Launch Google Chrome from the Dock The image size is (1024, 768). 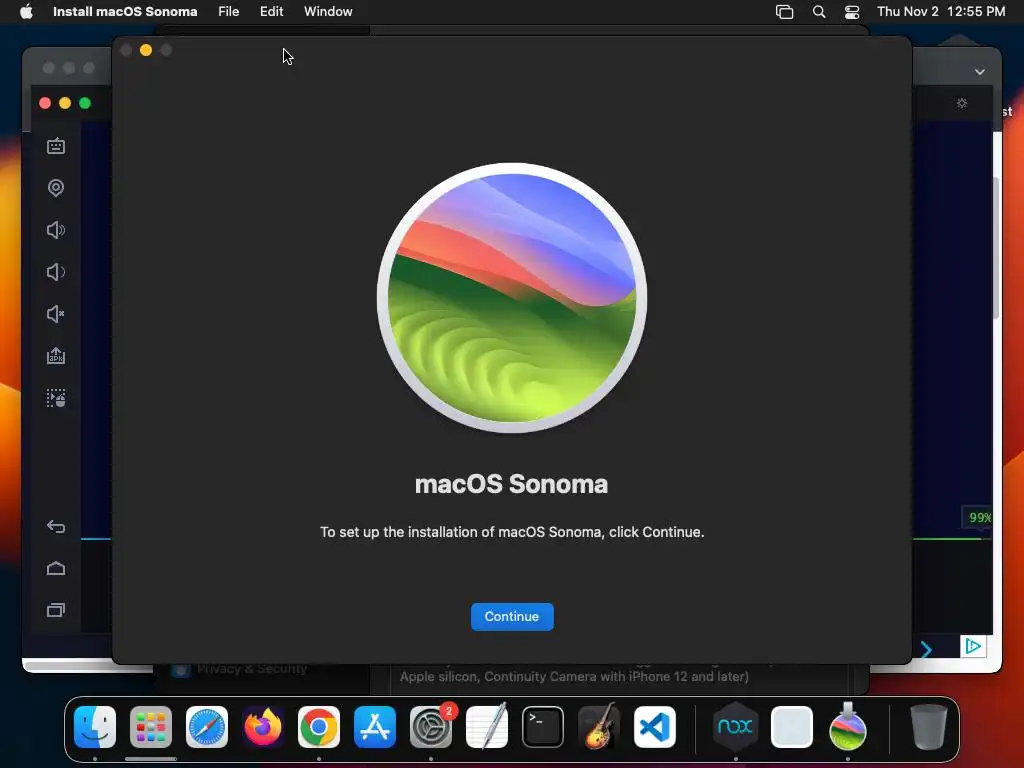[x=319, y=727]
